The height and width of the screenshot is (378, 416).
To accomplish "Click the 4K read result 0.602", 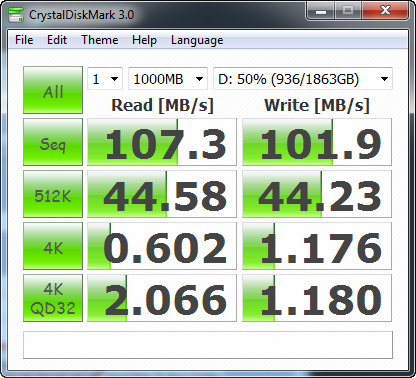I will pos(162,246).
